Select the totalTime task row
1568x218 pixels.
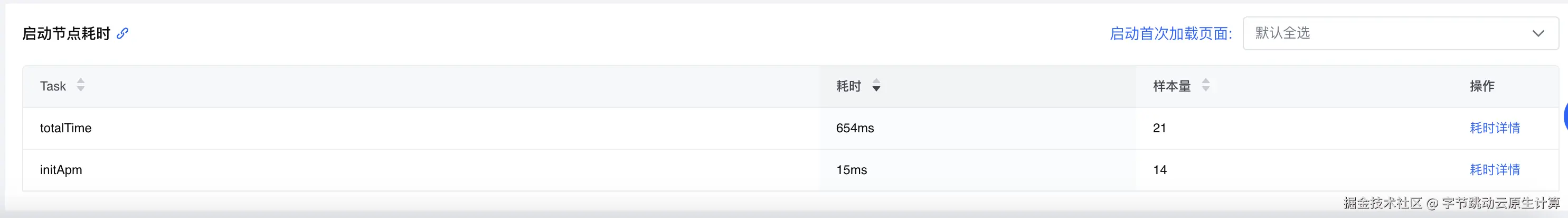pos(66,128)
